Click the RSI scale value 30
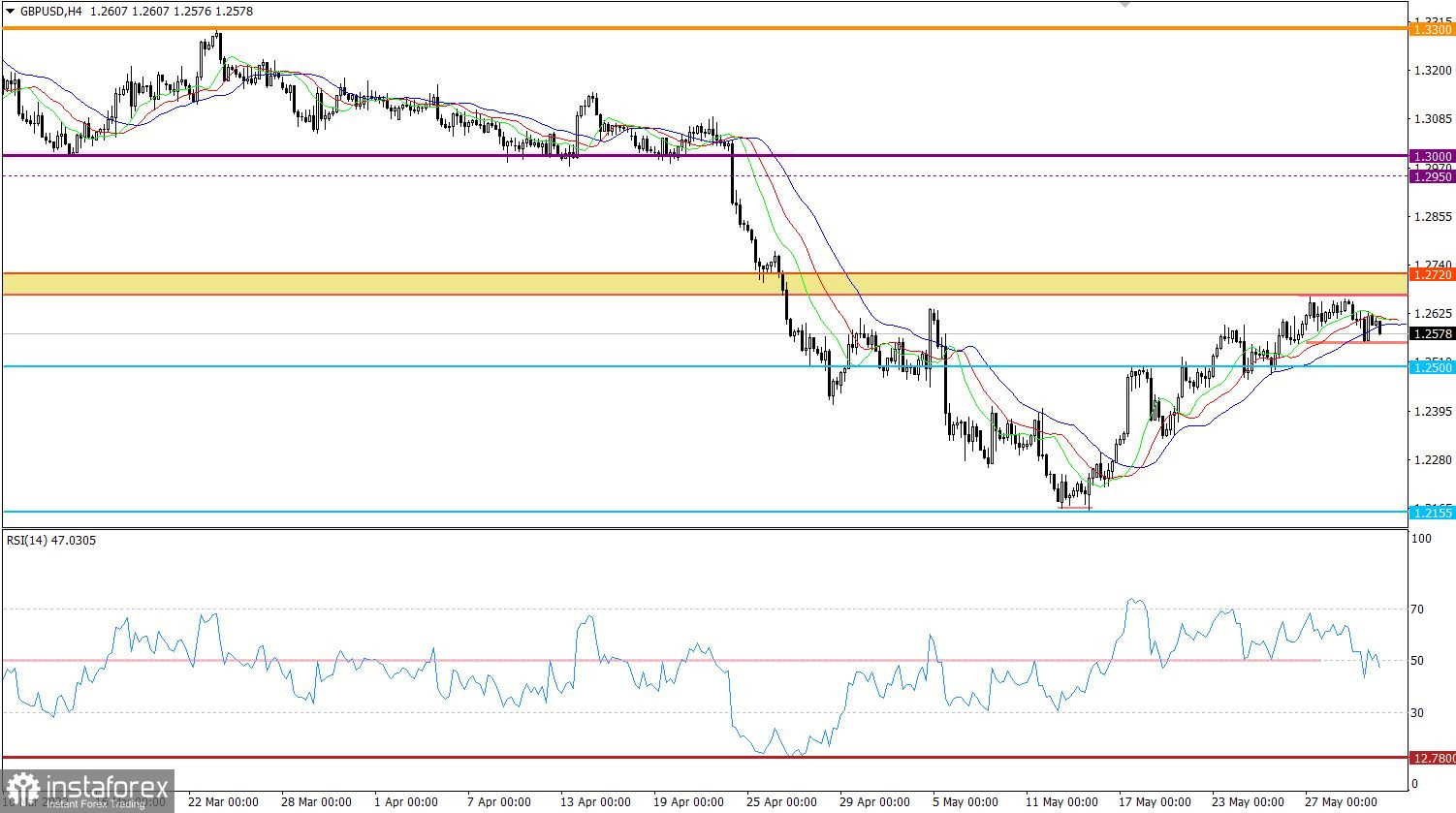This screenshot has height=813, width=1456. click(1417, 713)
